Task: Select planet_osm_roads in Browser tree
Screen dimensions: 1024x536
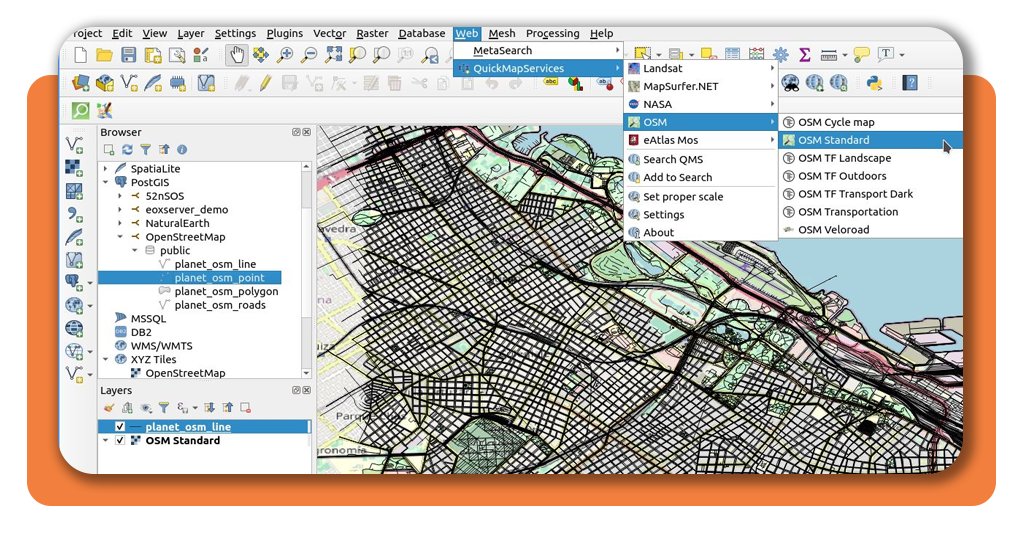Action: [219, 305]
